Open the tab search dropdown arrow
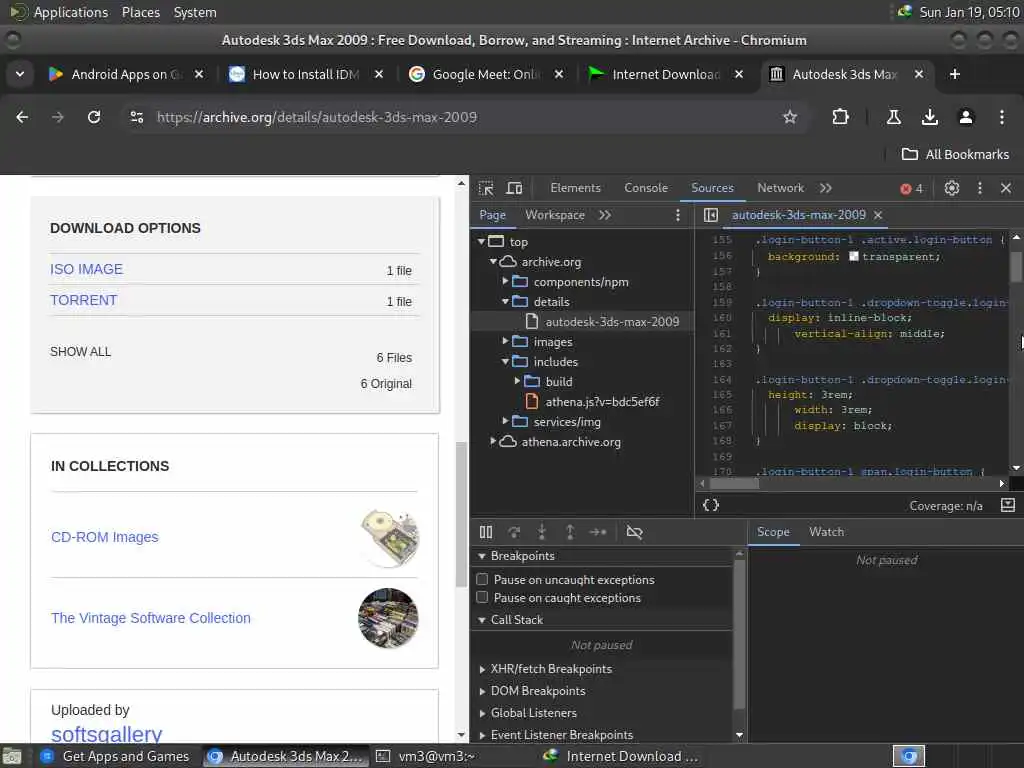 click(20, 74)
